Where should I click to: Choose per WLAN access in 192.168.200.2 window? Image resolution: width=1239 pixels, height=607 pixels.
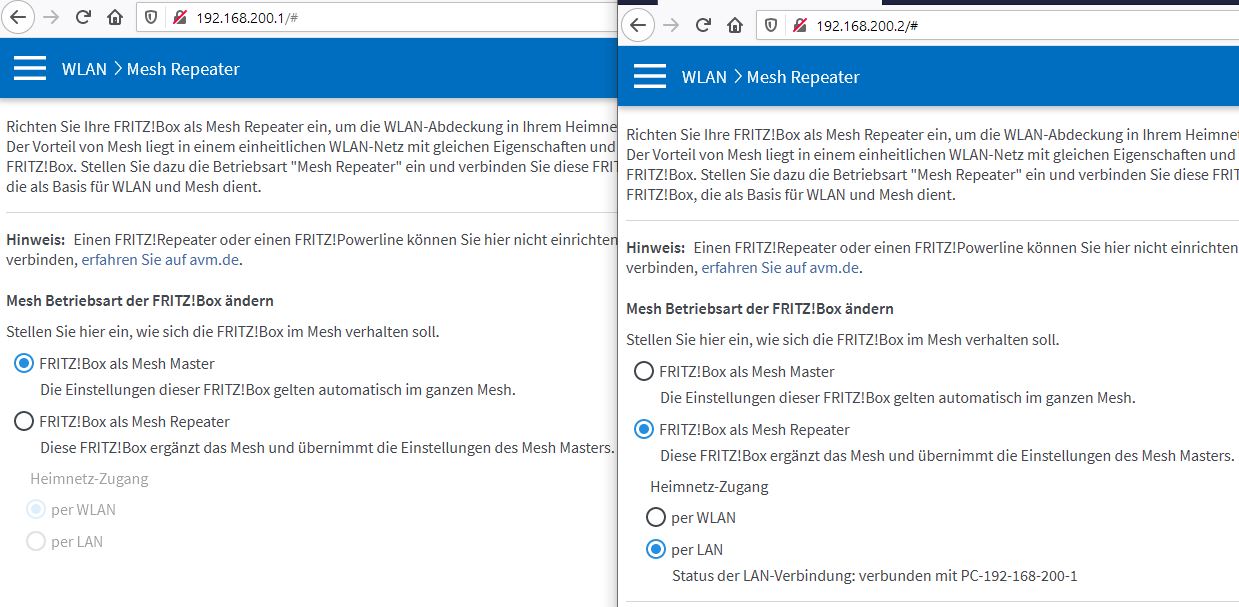(x=656, y=517)
